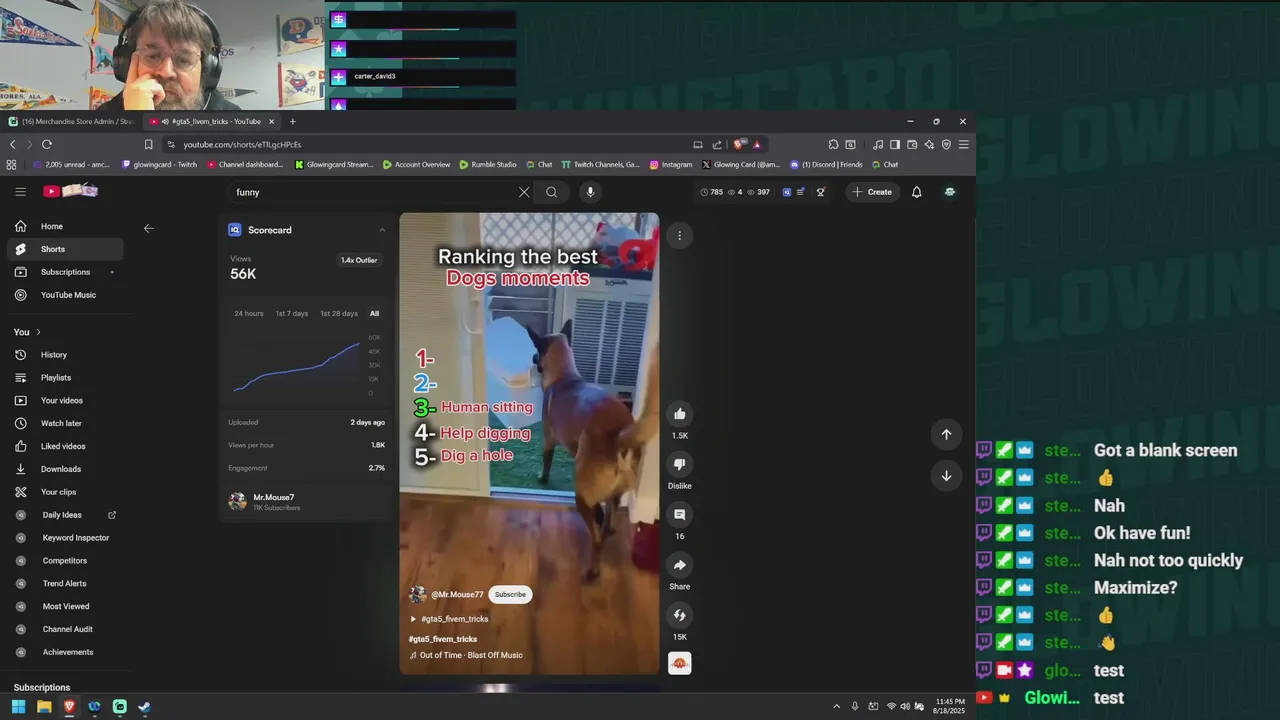The height and width of the screenshot is (720, 1280).
Task: Reload the page
Action: point(46,144)
